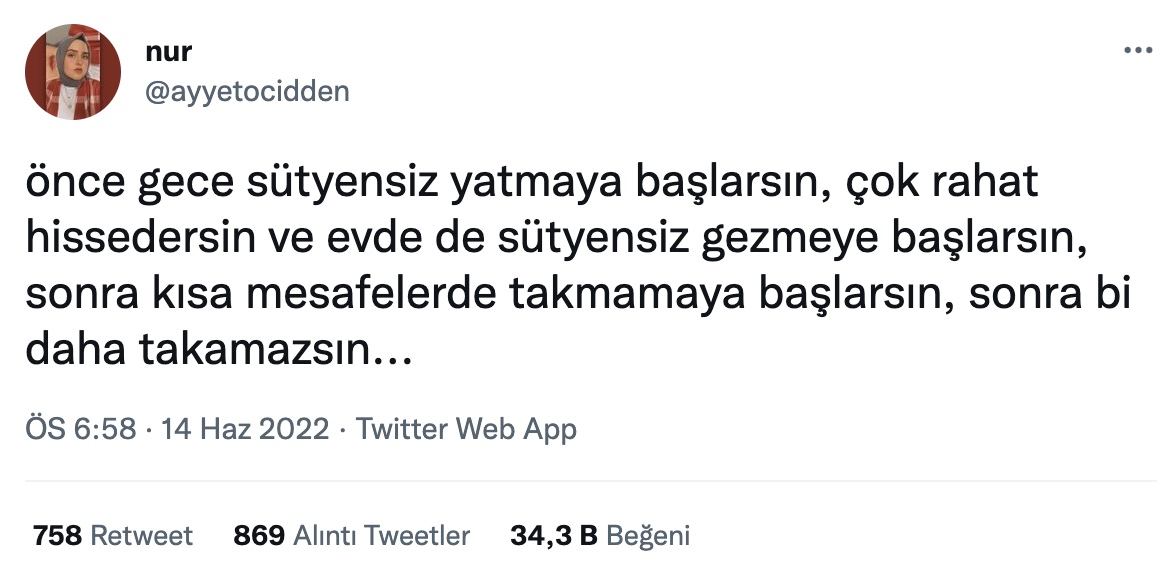1176x572 pixels.
Task: Click nur's profile avatar picture
Action: 73,73
